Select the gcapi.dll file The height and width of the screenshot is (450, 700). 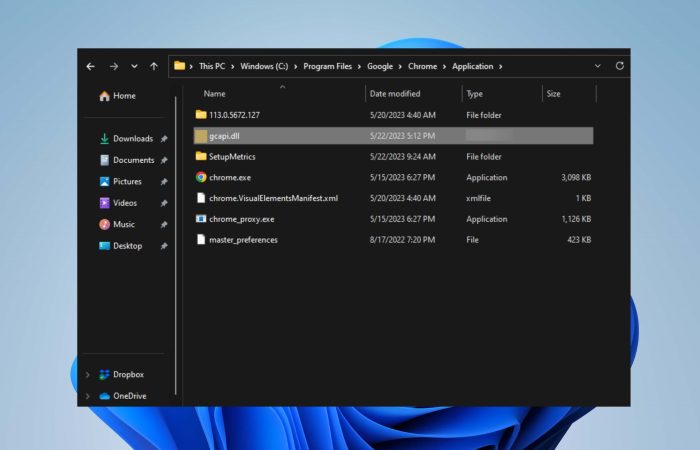tap(394, 136)
